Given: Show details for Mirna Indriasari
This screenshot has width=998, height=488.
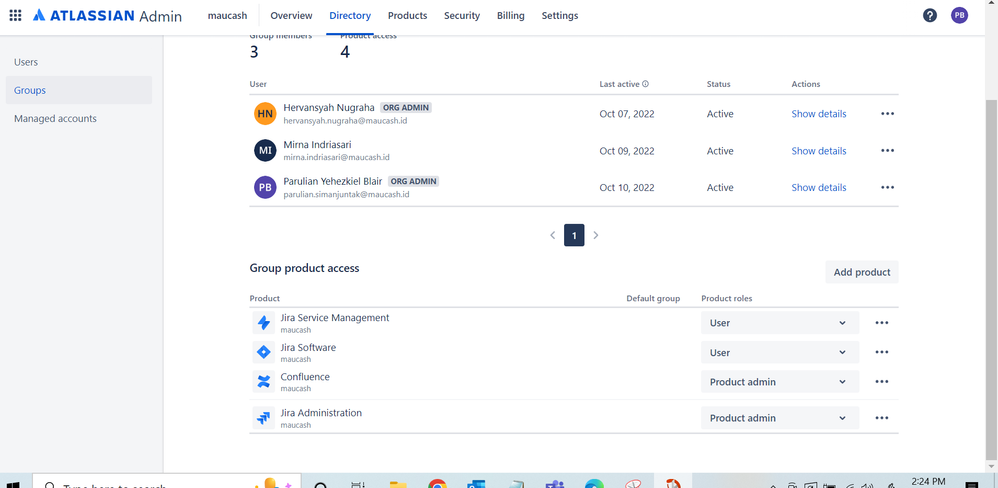Looking at the screenshot, I should 819,151.
